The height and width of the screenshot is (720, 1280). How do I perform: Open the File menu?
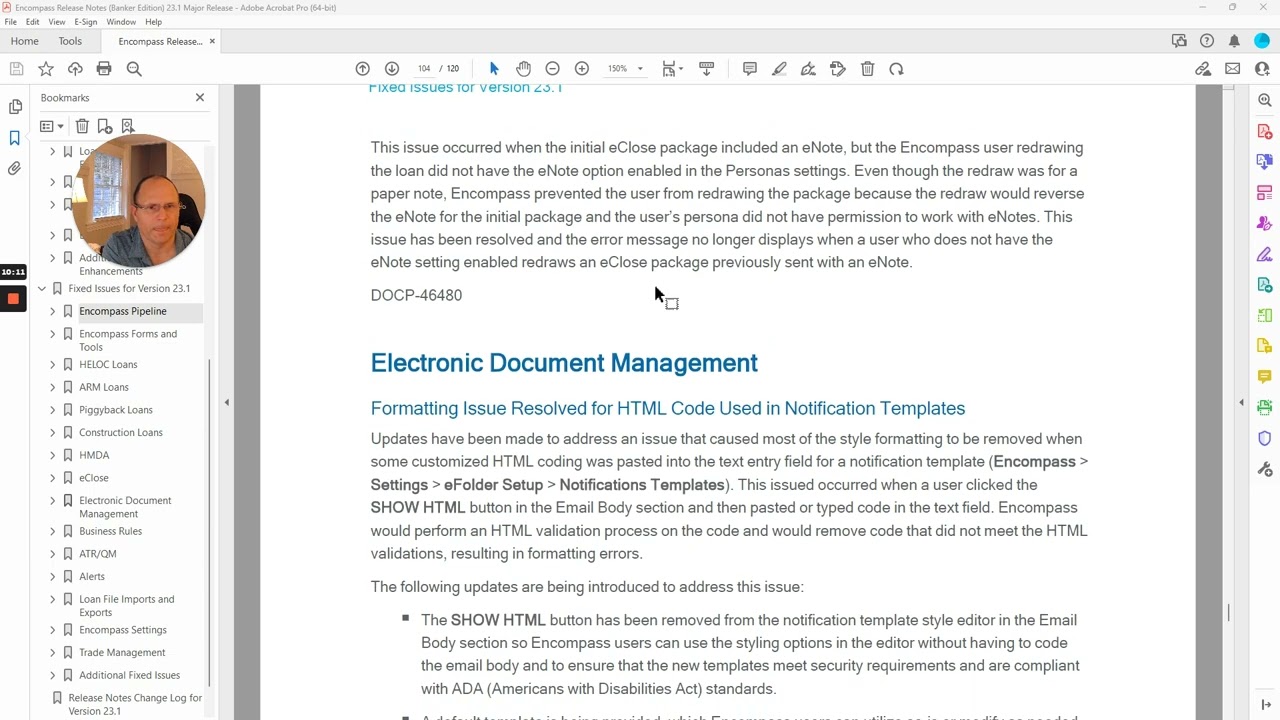(x=10, y=22)
